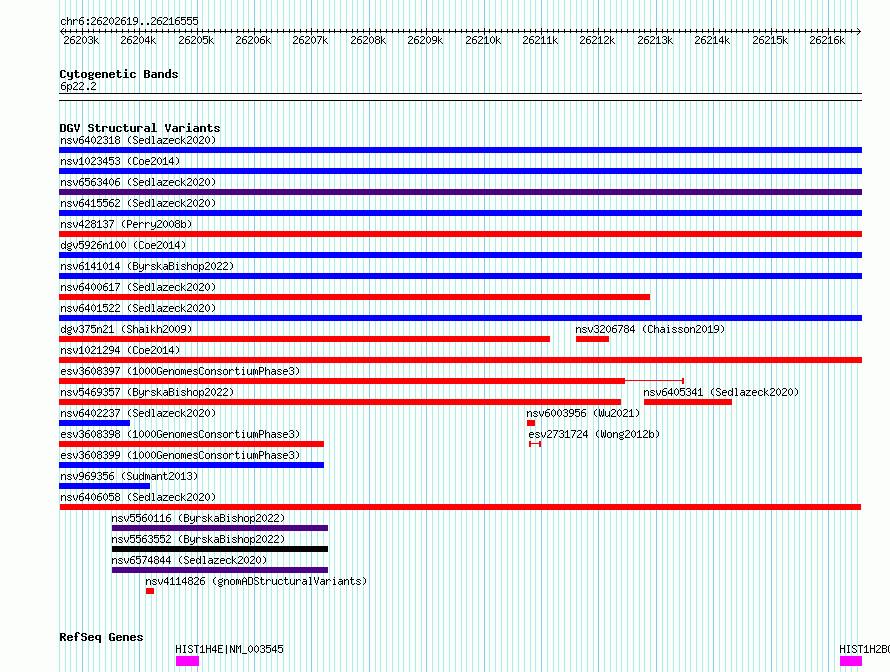Click the nsv6402318 (Sedlazeck2020) variant label
The image size is (890, 672).
coord(138,140)
